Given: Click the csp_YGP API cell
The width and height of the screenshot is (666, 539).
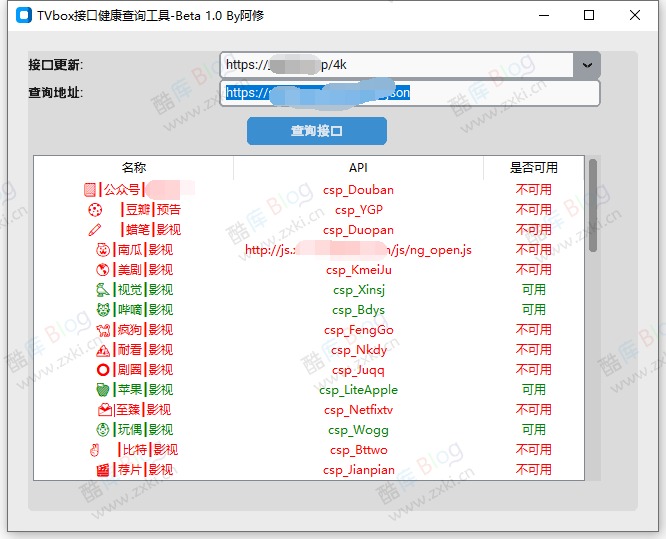Looking at the screenshot, I should coord(359,210).
